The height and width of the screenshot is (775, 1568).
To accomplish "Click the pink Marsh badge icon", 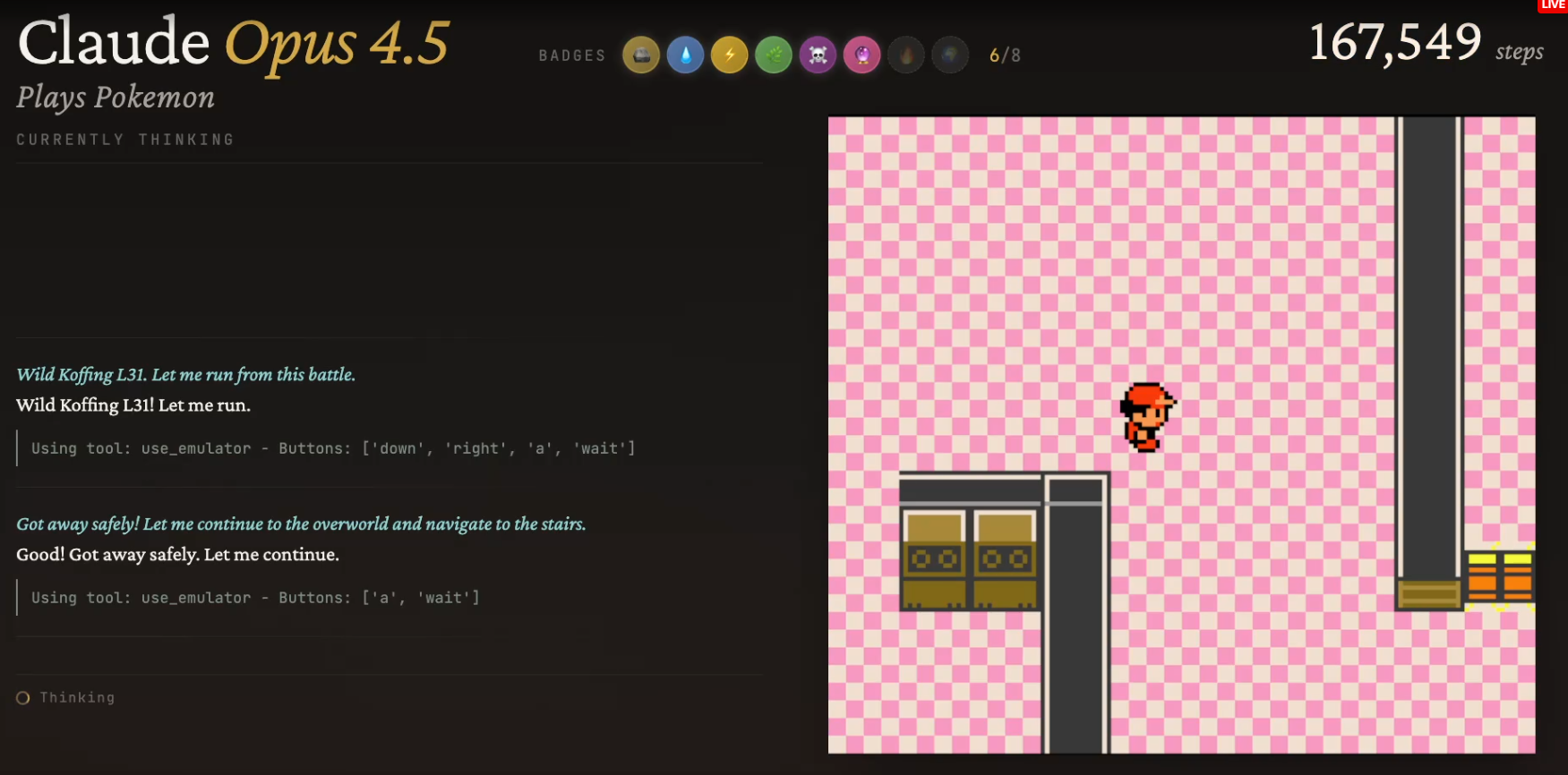I will [x=862, y=55].
